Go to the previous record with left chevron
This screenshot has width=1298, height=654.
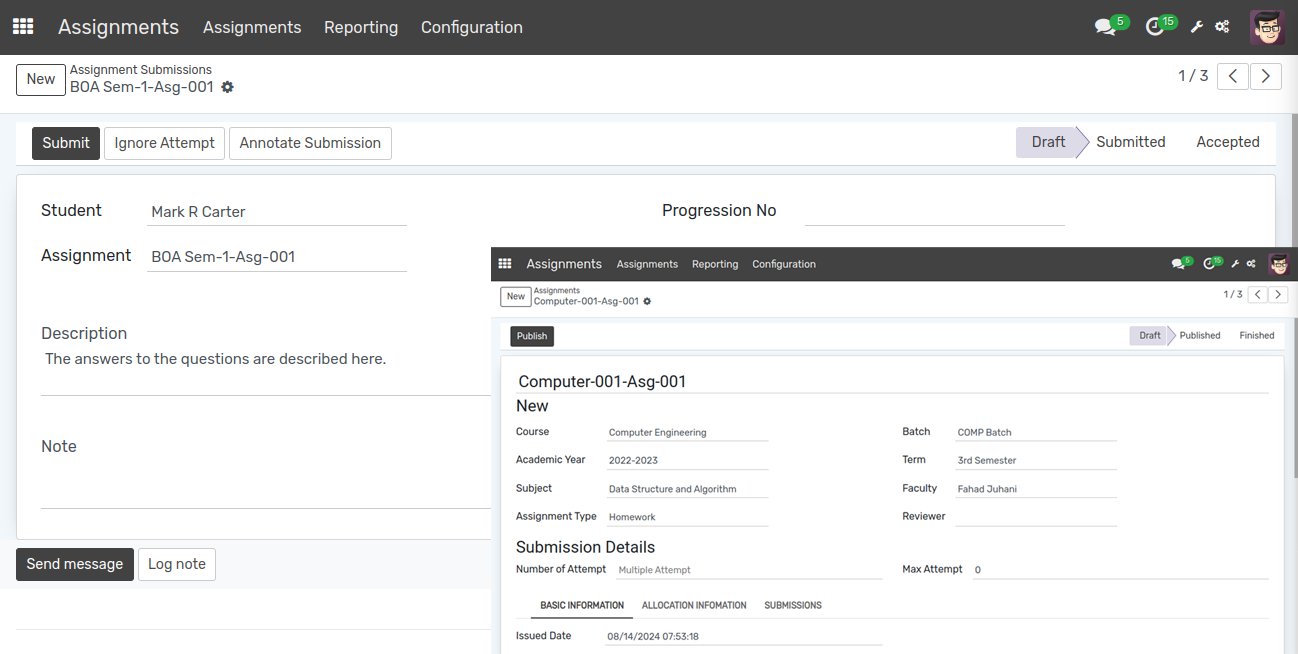click(x=1232, y=76)
